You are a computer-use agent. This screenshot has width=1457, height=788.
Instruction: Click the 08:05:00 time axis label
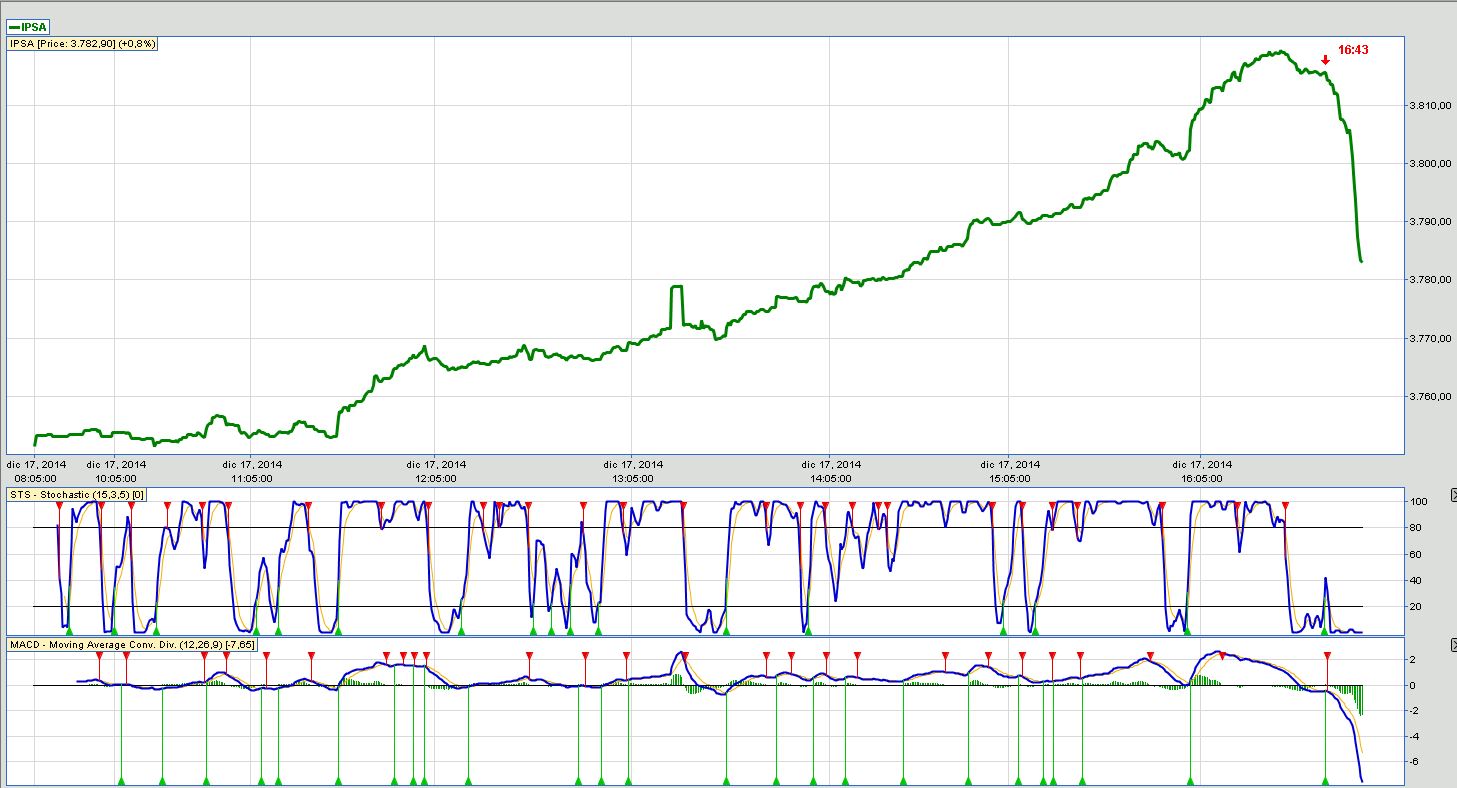coord(36,478)
